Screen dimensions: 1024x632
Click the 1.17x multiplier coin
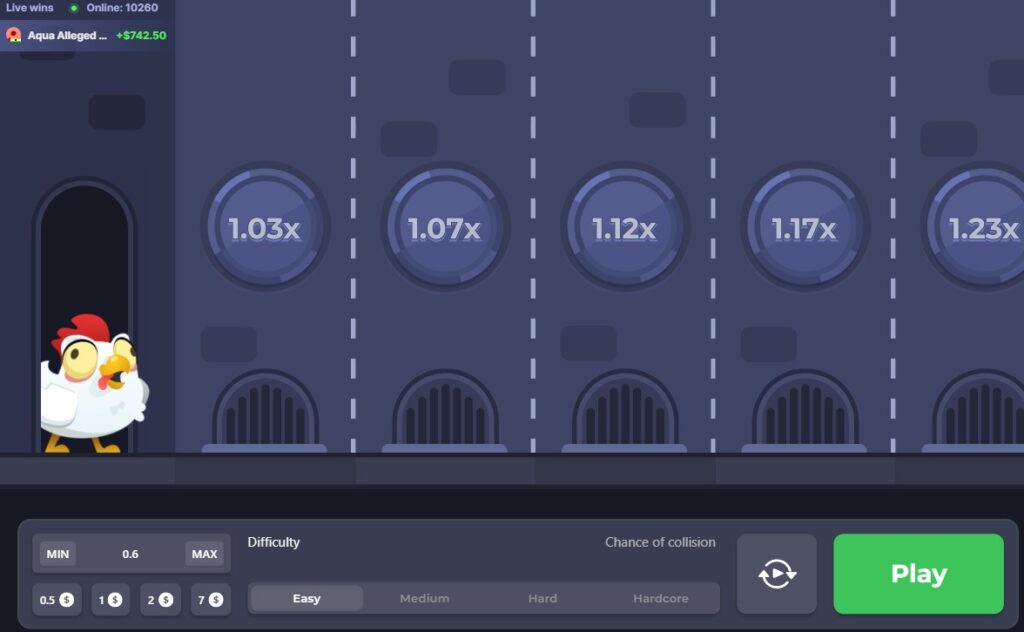pos(805,228)
